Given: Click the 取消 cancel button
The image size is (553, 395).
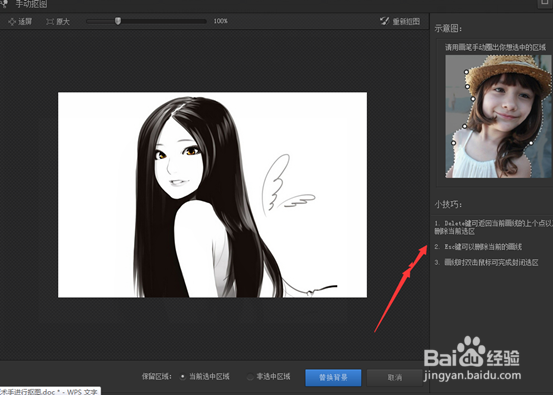Looking at the screenshot, I should pyautogui.click(x=394, y=378).
